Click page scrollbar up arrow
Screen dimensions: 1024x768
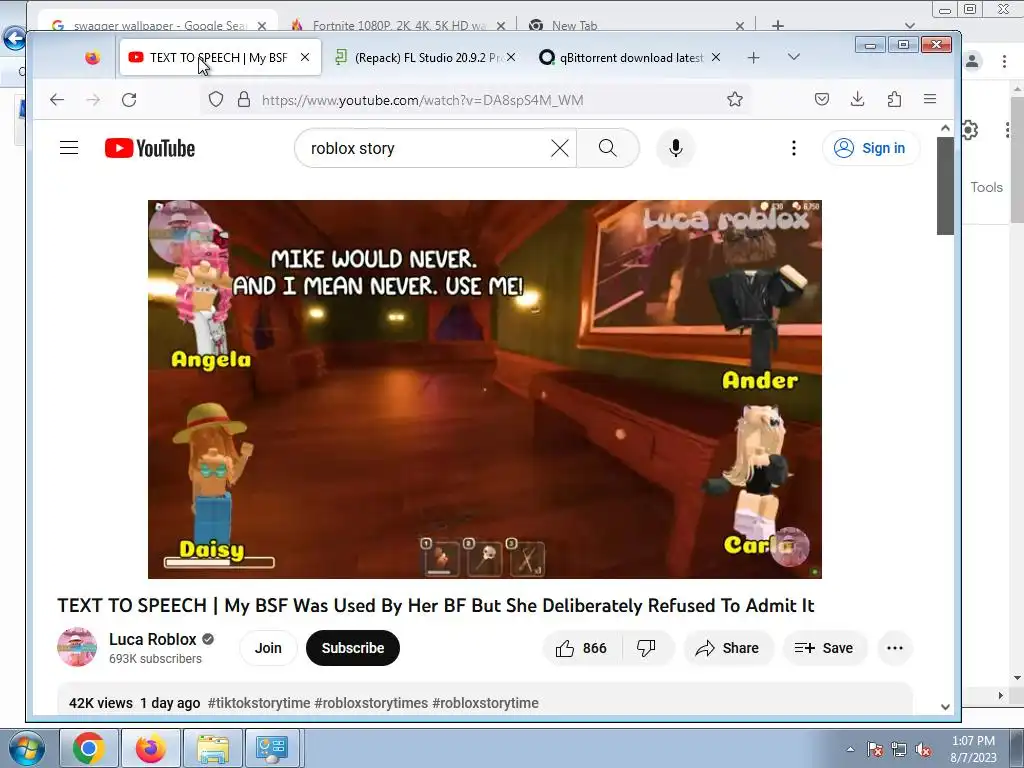coord(945,128)
